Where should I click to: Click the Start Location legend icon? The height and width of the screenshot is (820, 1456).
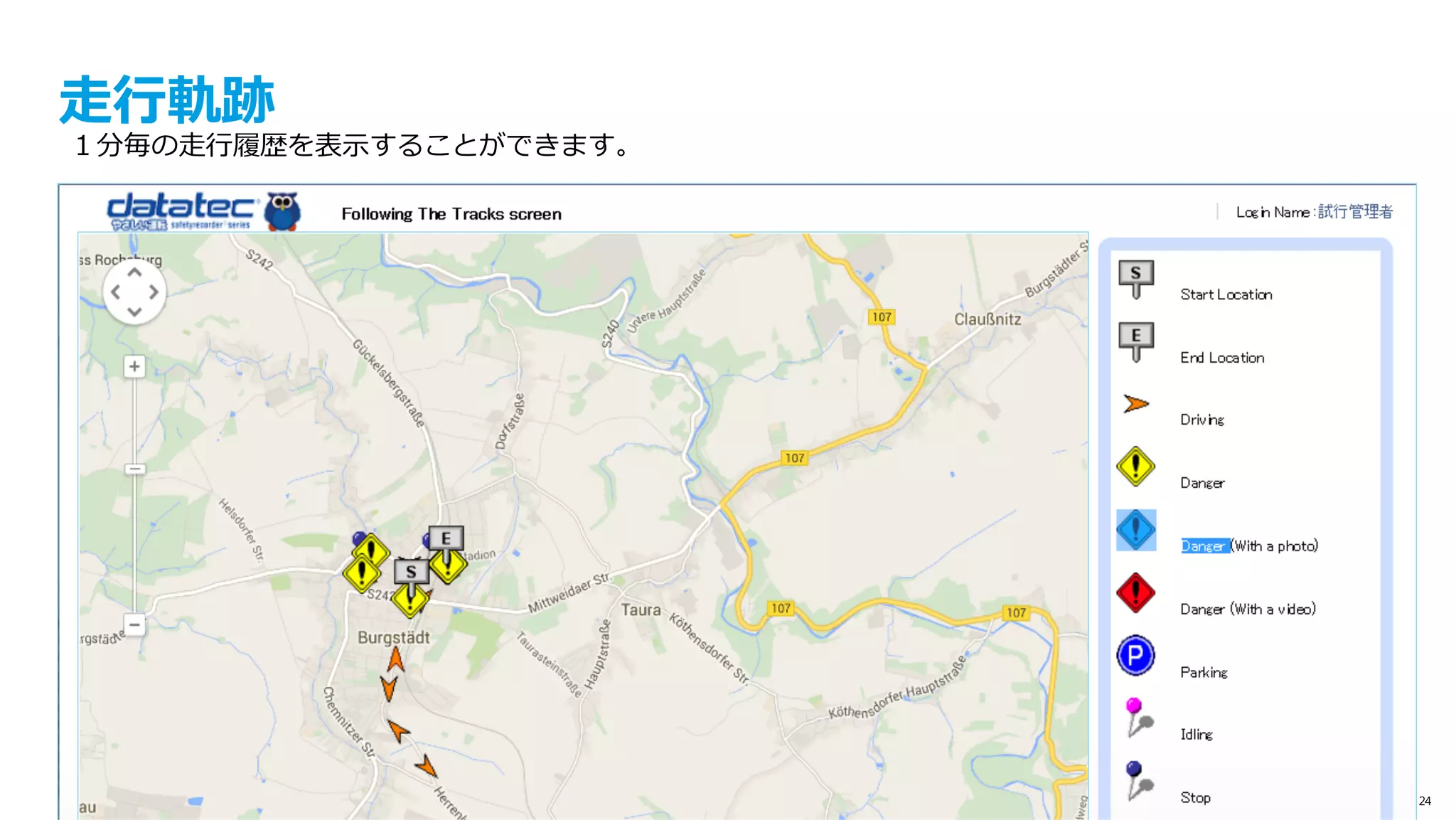[1135, 279]
